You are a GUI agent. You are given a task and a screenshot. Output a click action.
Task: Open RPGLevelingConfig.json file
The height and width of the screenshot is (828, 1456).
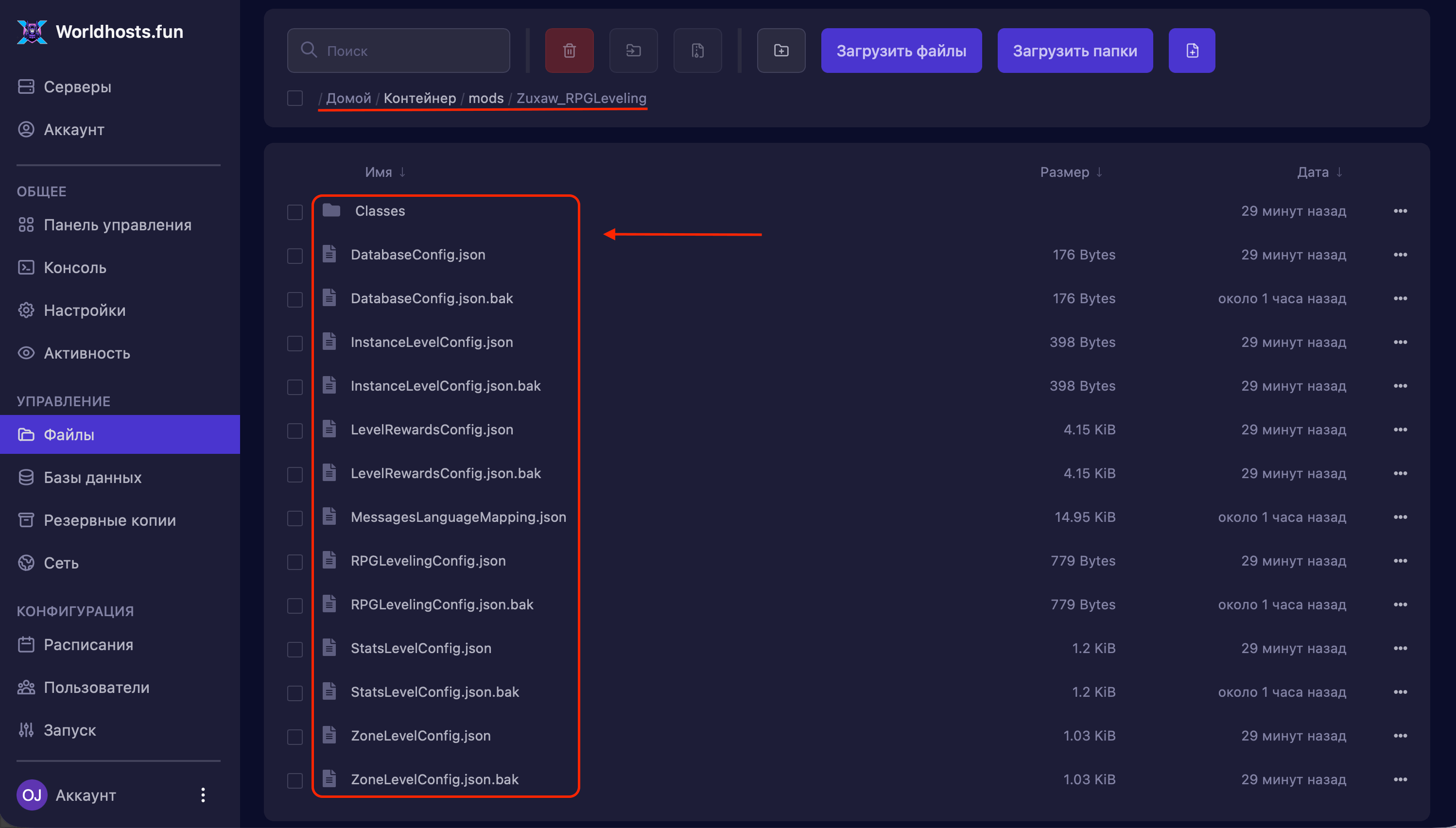(x=428, y=561)
